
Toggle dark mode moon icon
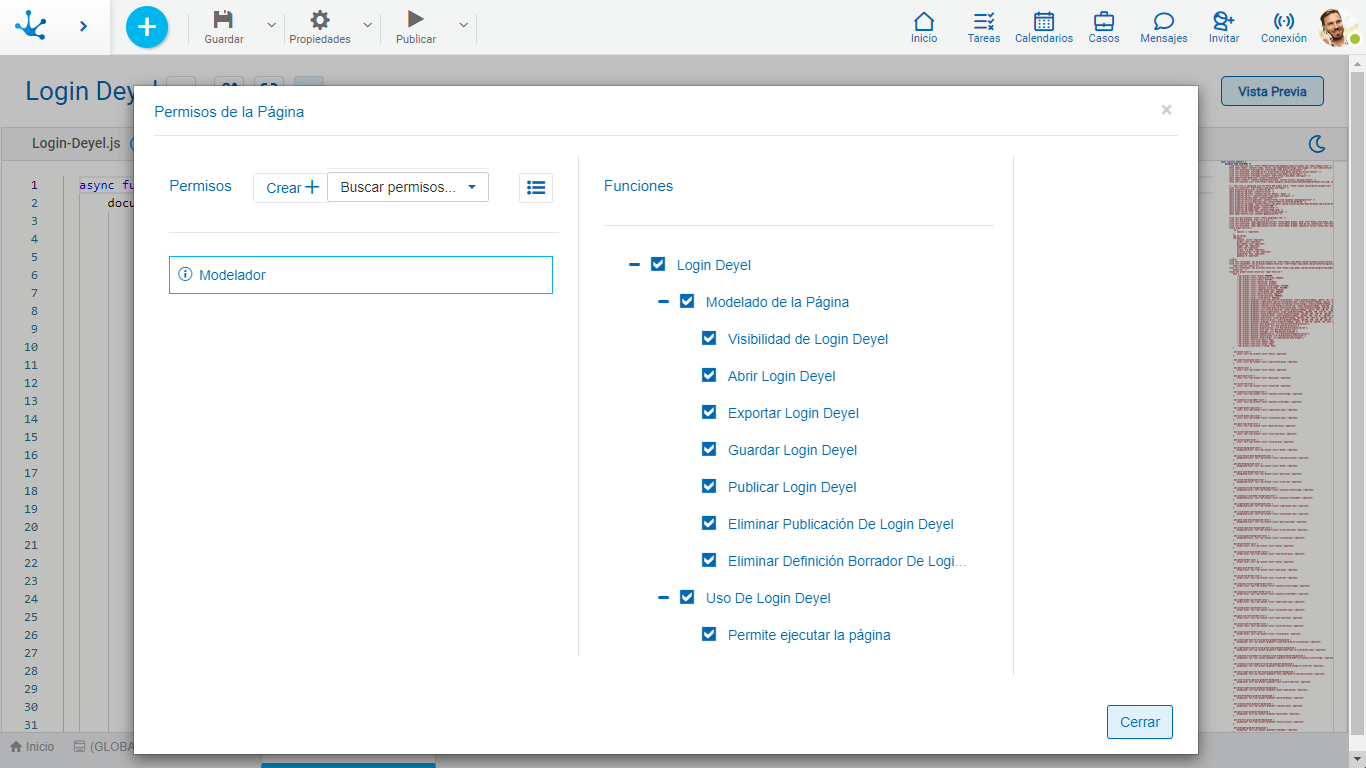tap(1318, 144)
